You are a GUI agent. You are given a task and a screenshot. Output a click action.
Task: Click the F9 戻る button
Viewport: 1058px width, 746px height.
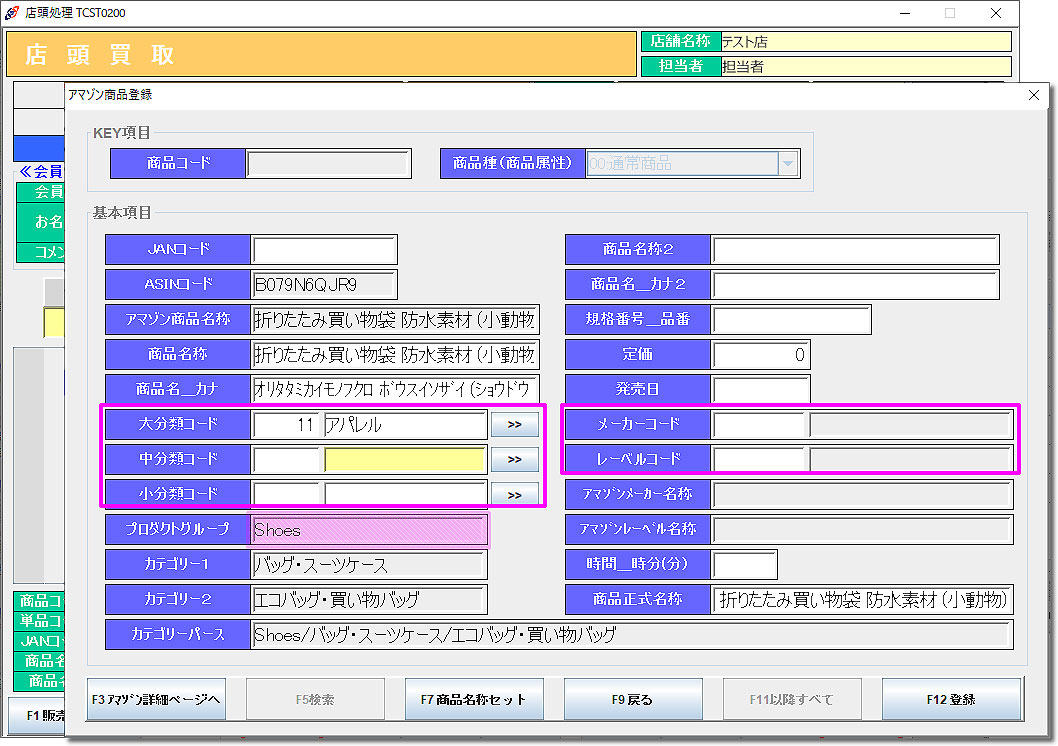633,699
